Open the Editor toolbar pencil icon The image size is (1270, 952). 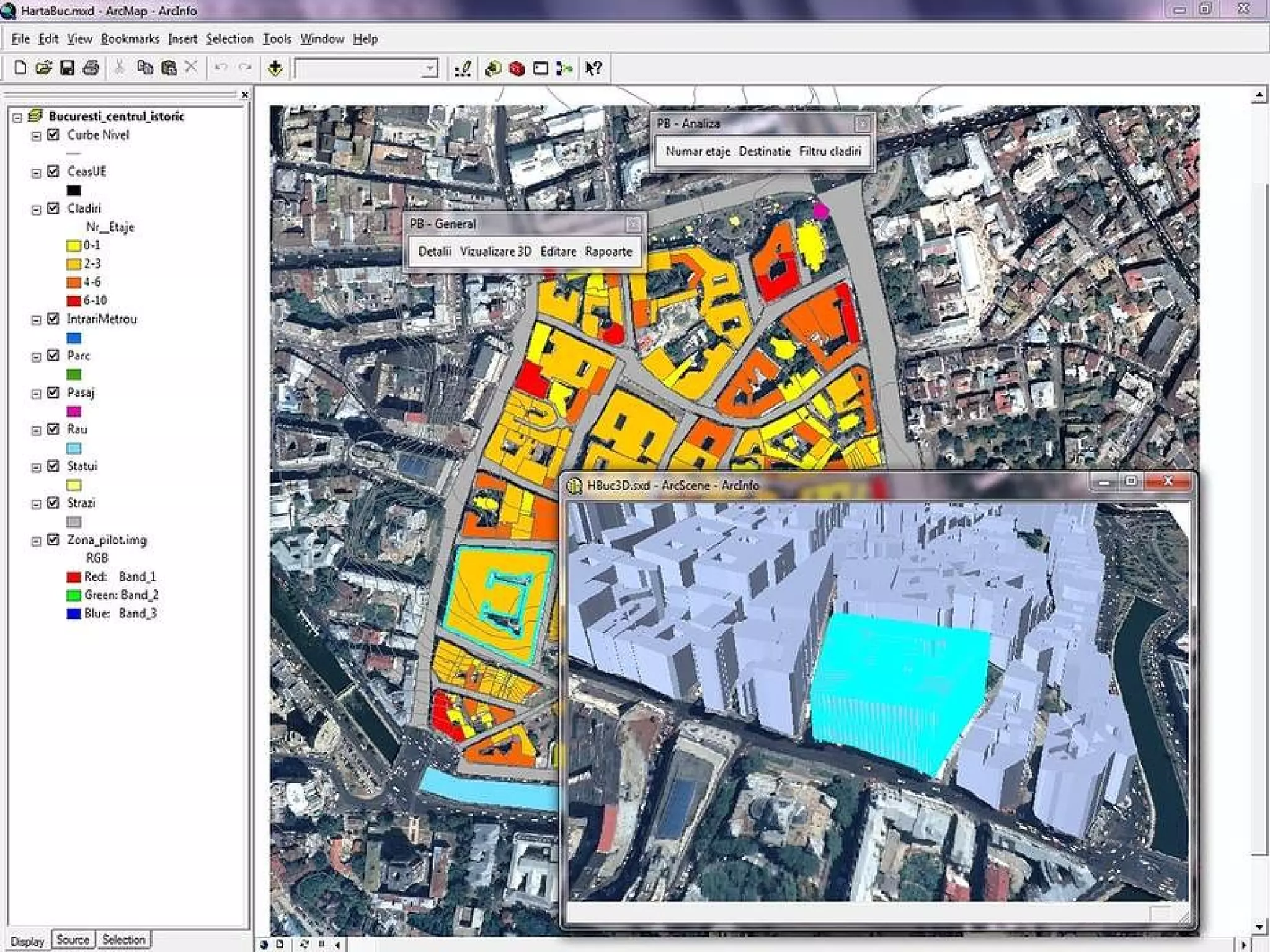[463, 68]
